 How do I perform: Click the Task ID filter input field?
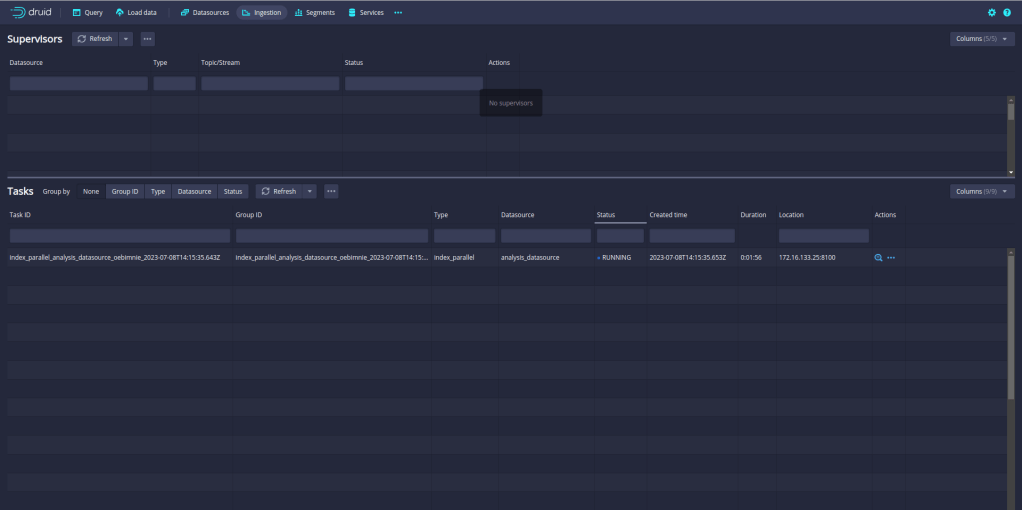[x=119, y=236]
